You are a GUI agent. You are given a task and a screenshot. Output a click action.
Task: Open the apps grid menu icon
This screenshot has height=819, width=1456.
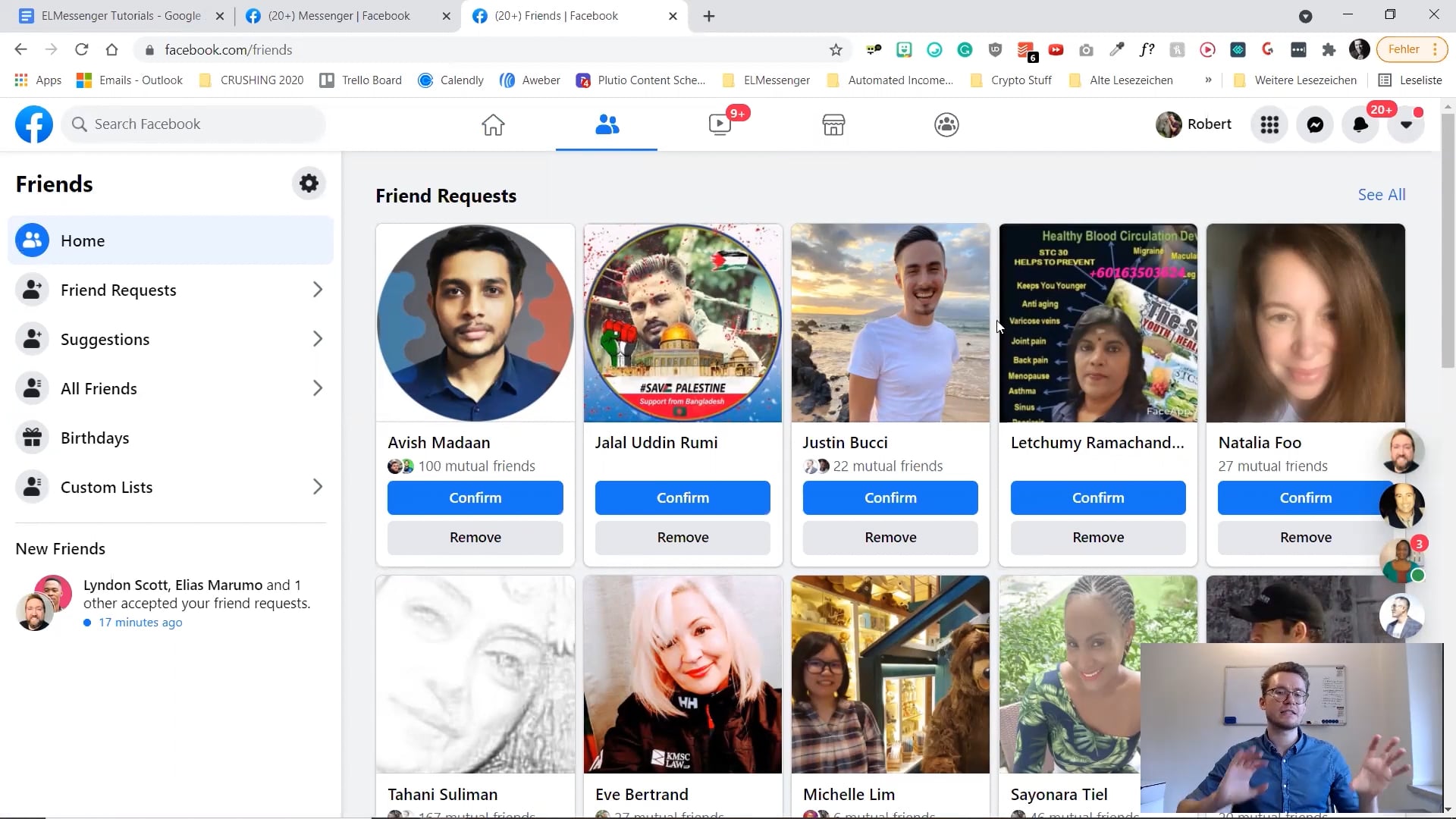(x=1269, y=124)
